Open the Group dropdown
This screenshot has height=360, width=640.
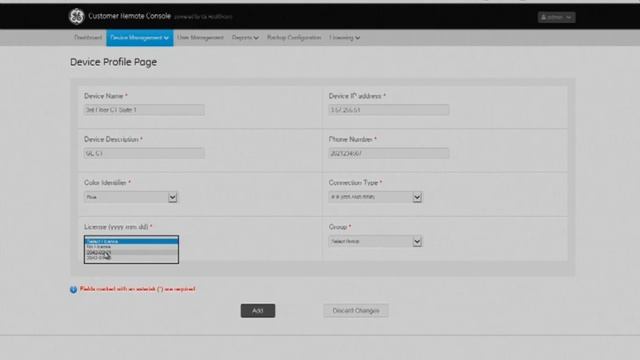[375, 241]
